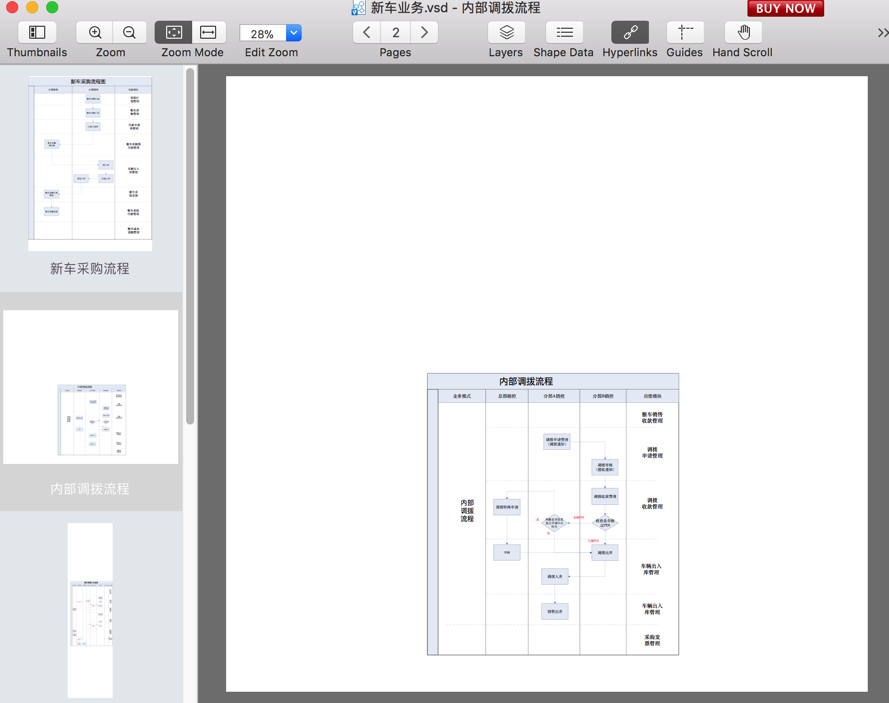Select fit-page zoom mode
Image resolution: width=889 pixels, height=703 pixels.
pyautogui.click(x=173, y=32)
